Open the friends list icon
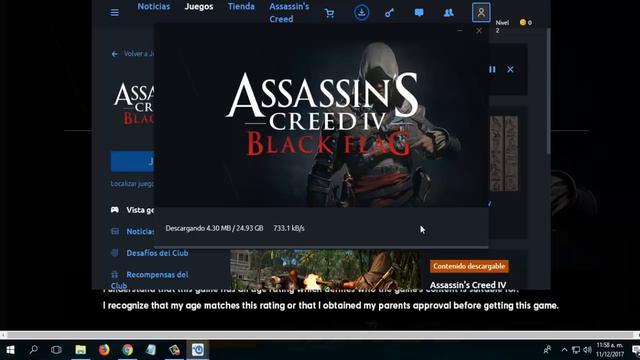This screenshot has height=360, width=640. tap(449, 13)
